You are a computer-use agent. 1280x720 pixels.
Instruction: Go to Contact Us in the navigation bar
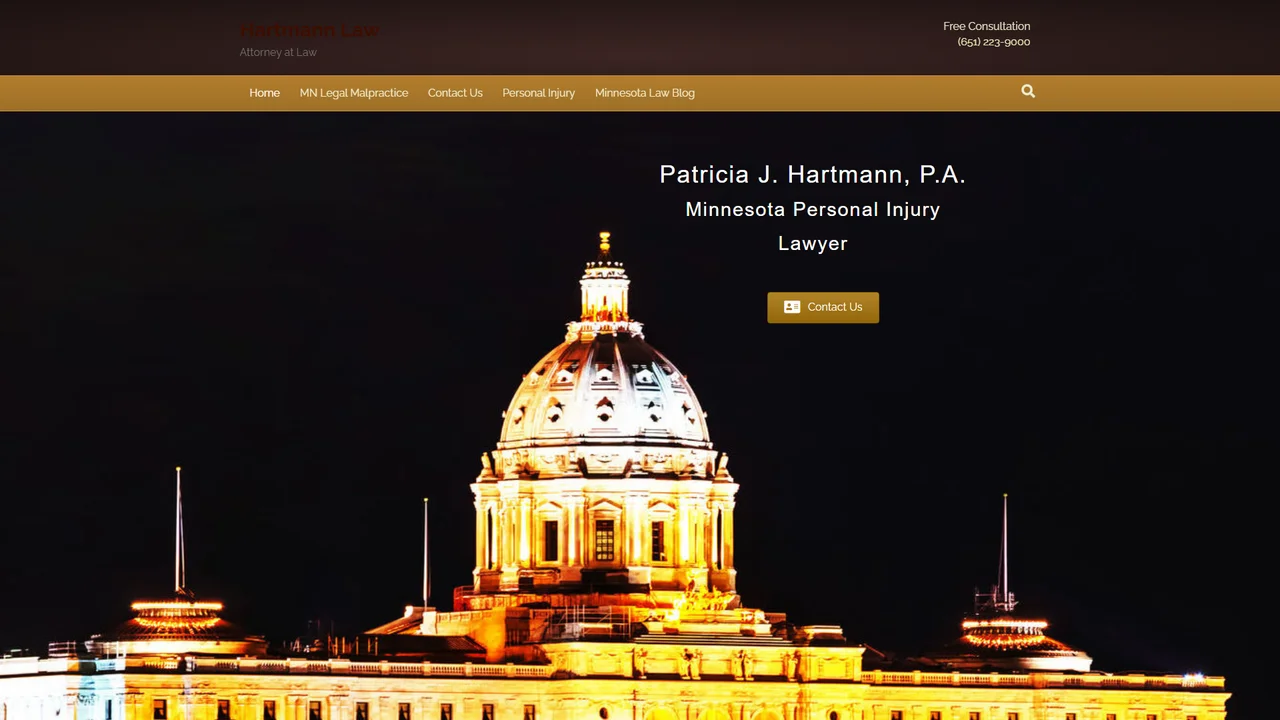(455, 93)
